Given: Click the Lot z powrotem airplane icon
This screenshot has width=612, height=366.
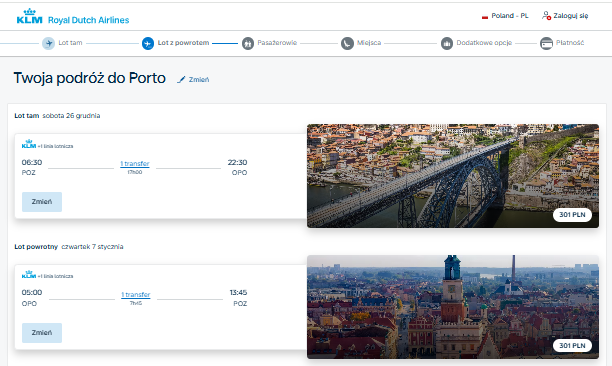Looking at the screenshot, I should pyautogui.click(x=148, y=43).
